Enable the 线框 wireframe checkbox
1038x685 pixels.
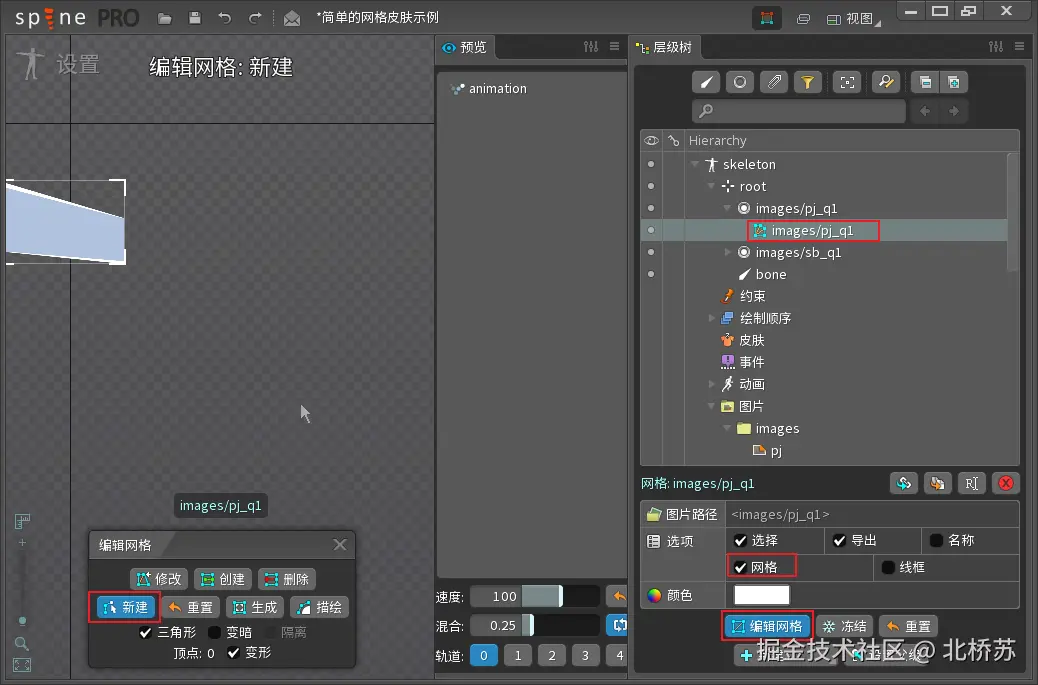pyautogui.click(x=888, y=567)
